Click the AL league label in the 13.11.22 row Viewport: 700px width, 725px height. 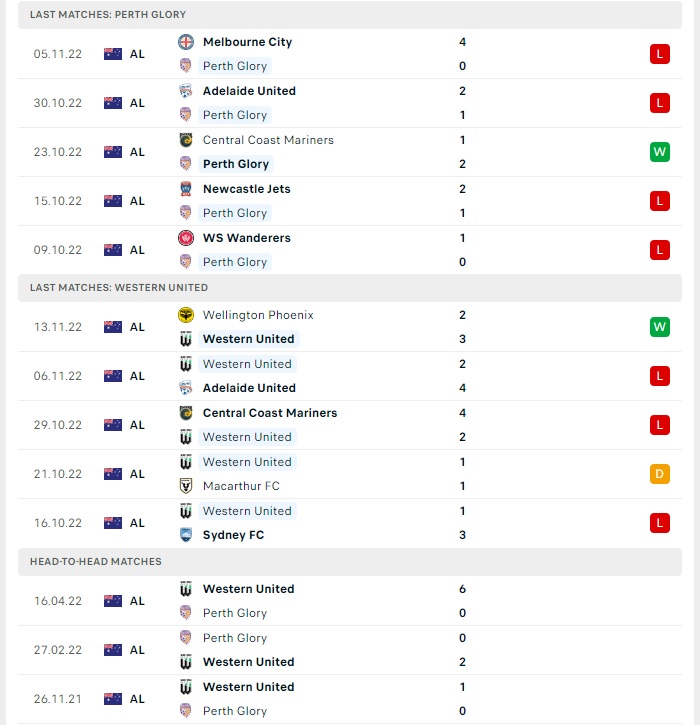pyautogui.click(x=137, y=327)
